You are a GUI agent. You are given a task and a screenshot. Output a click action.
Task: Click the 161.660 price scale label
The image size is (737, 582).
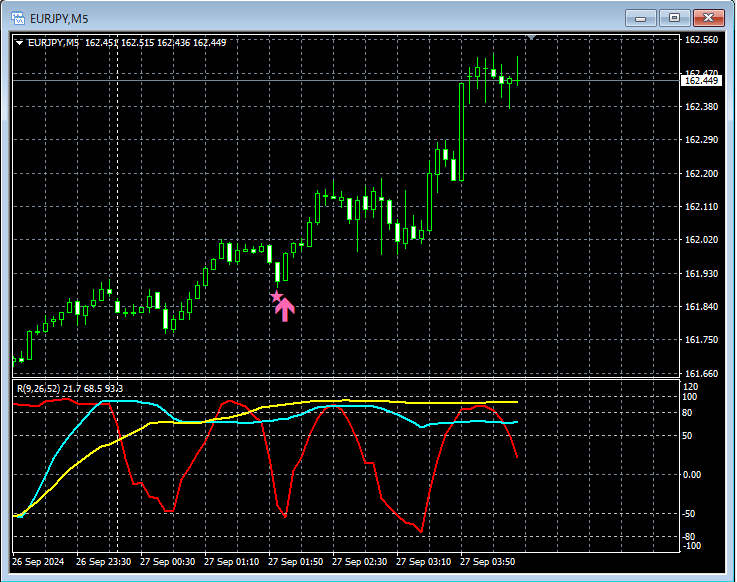(701, 374)
